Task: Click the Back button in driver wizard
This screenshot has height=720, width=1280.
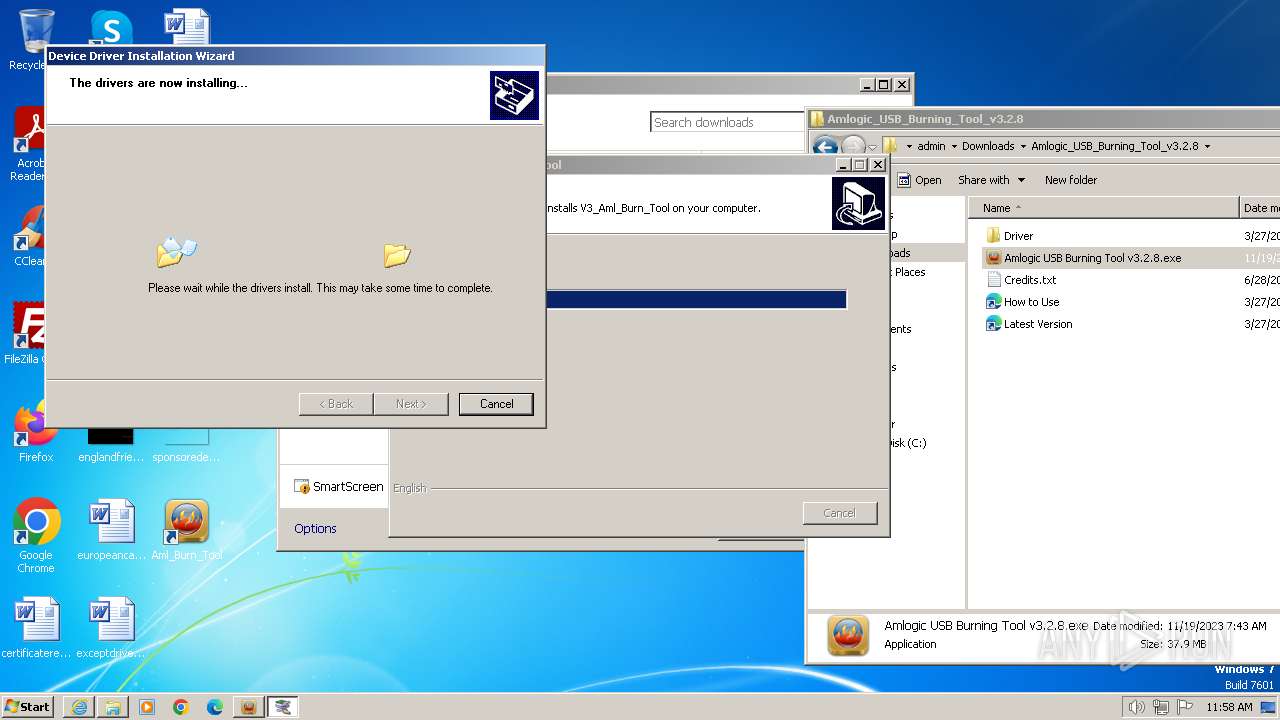Action: 336,404
